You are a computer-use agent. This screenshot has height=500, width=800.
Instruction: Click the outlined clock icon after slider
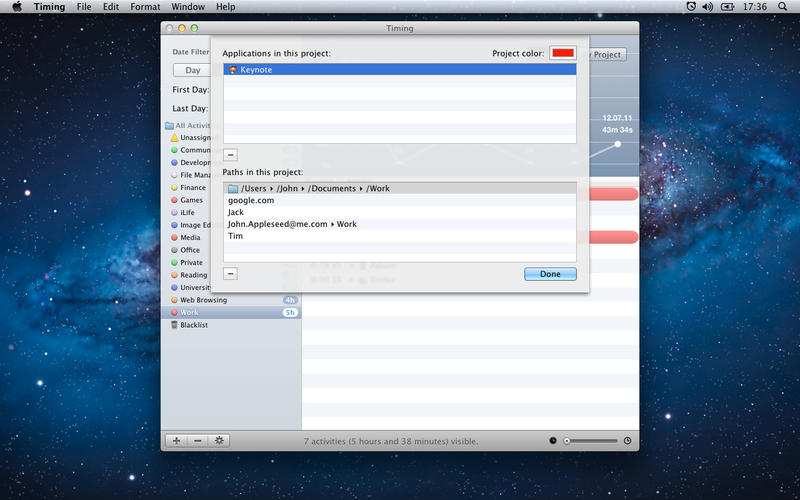coord(628,441)
